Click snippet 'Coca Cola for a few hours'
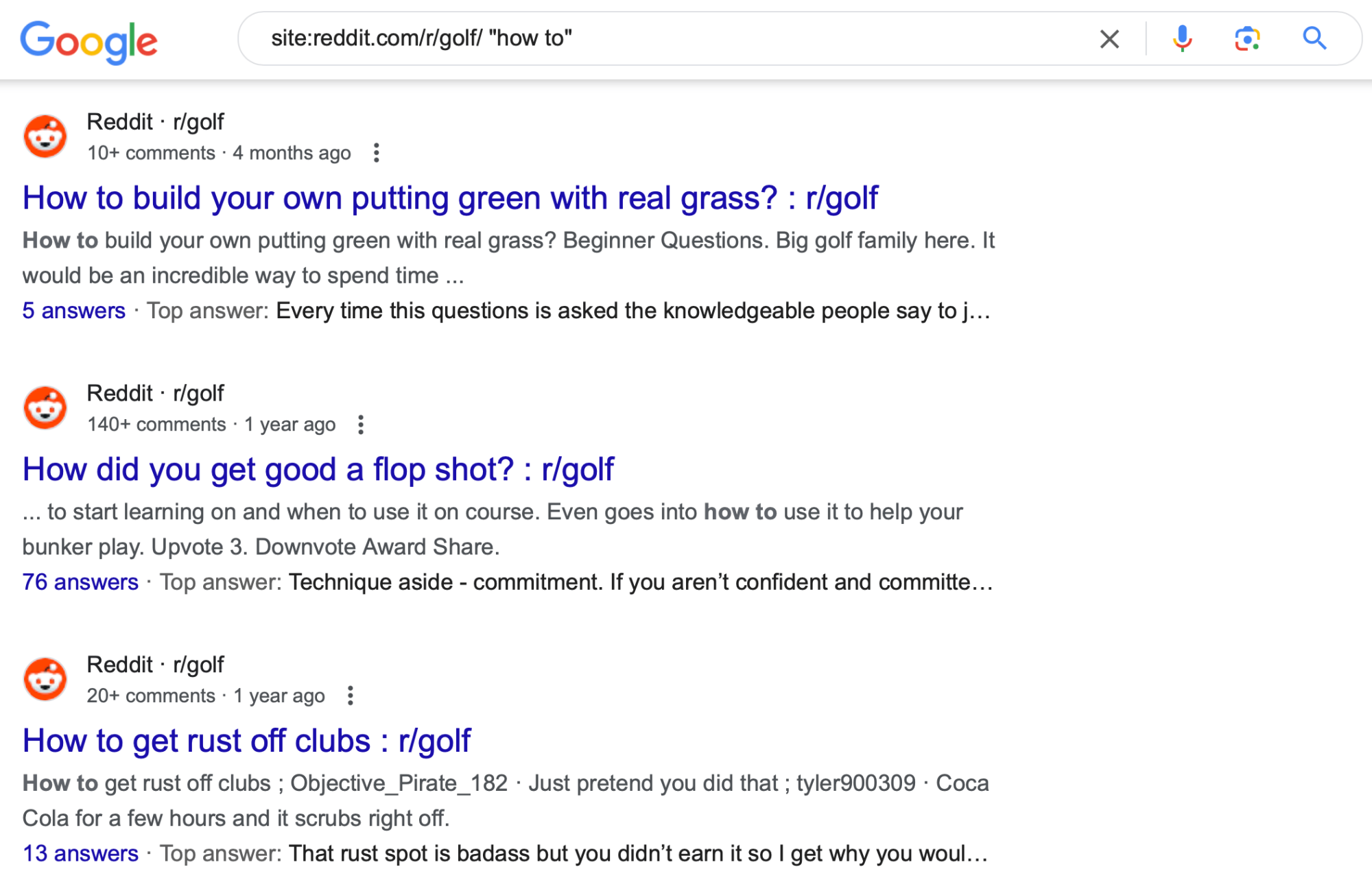Viewport: 1372px width, 880px height. (x=506, y=801)
